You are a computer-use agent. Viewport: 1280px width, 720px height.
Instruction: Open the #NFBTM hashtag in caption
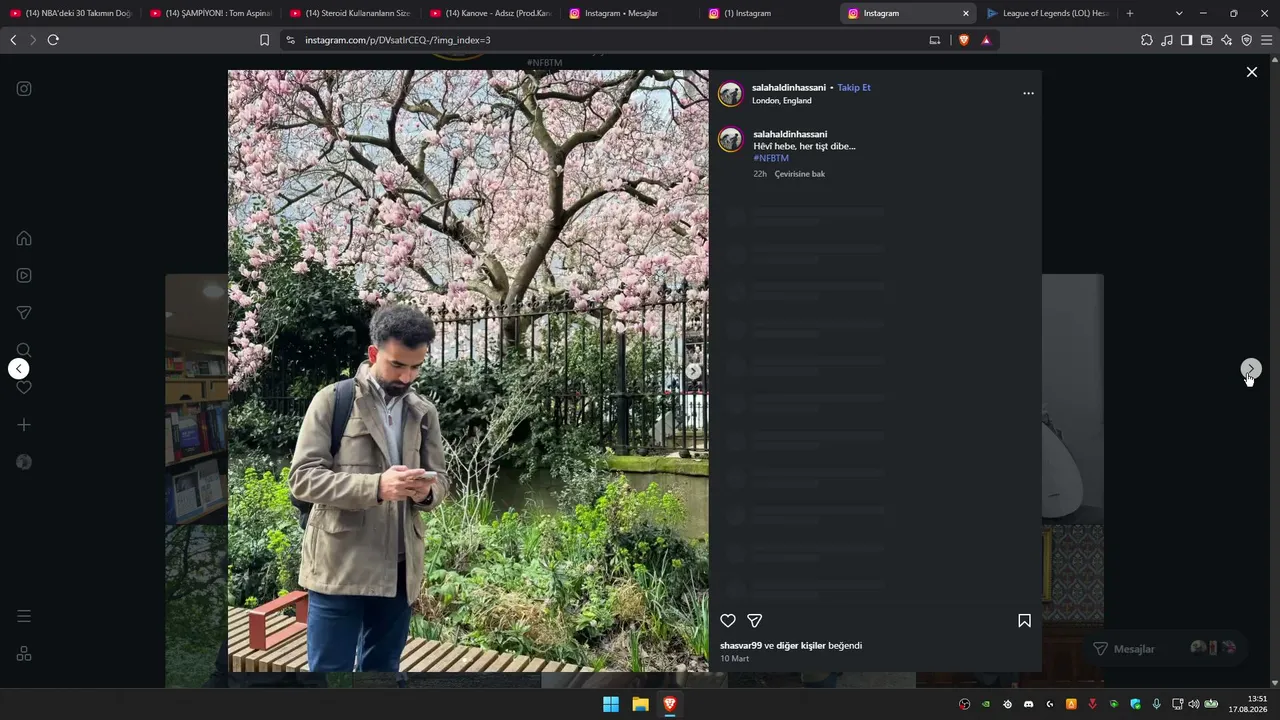(771, 158)
